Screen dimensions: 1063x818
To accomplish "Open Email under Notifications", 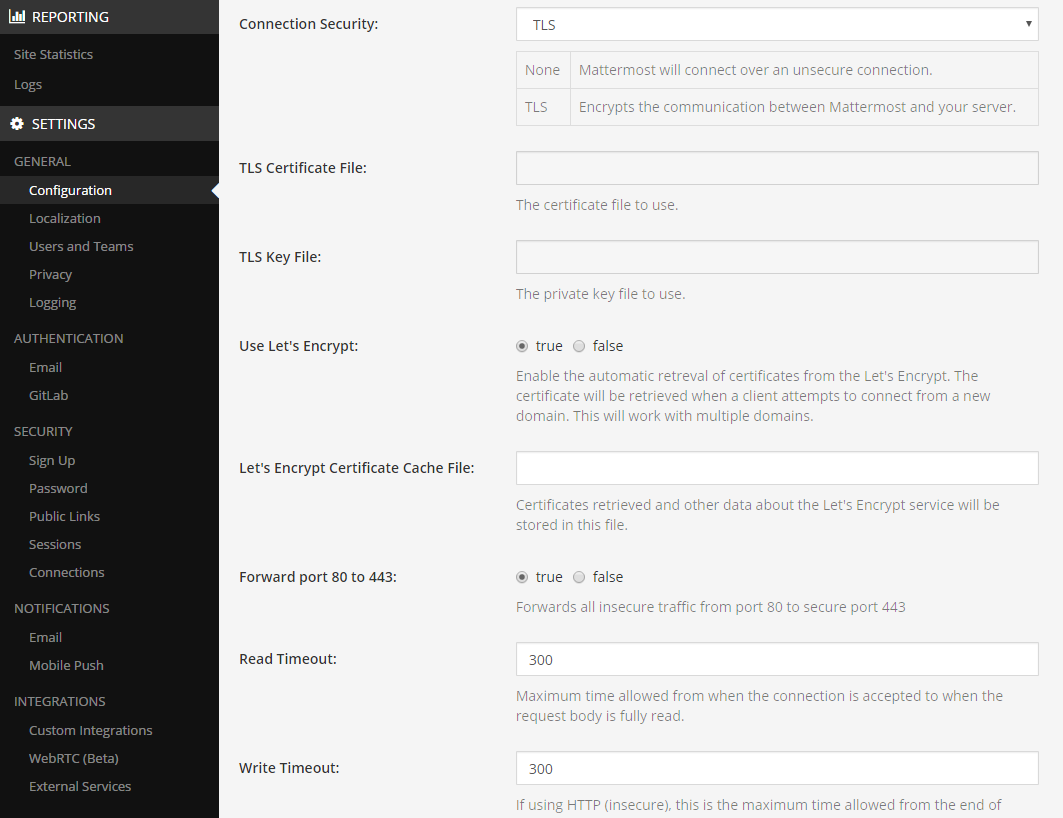I will [45, 637].
